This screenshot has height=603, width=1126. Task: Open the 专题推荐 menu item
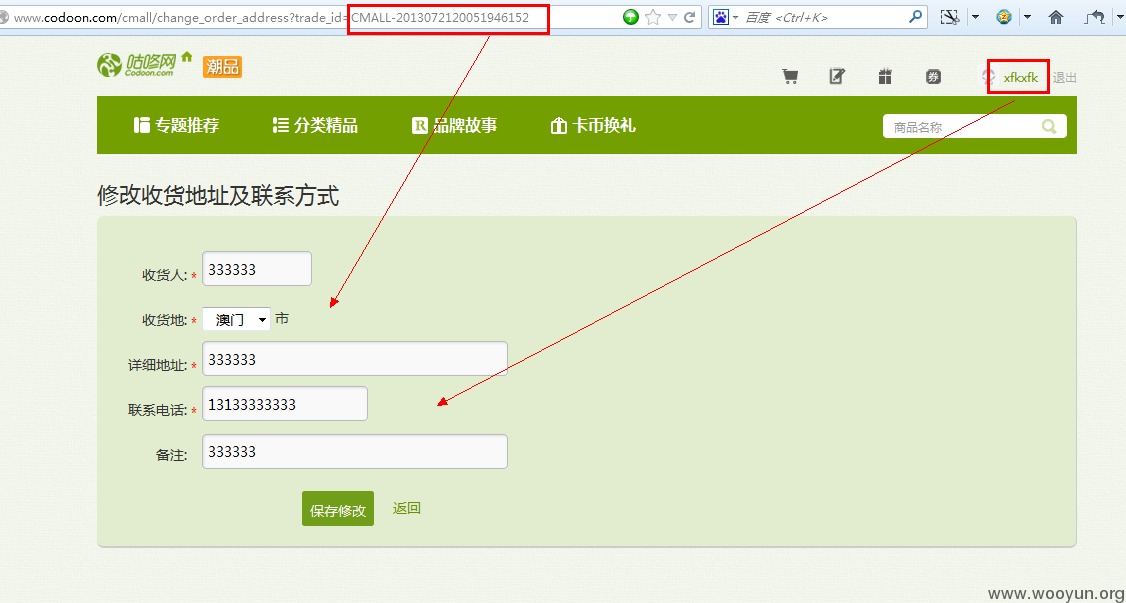tap(177, 126)
